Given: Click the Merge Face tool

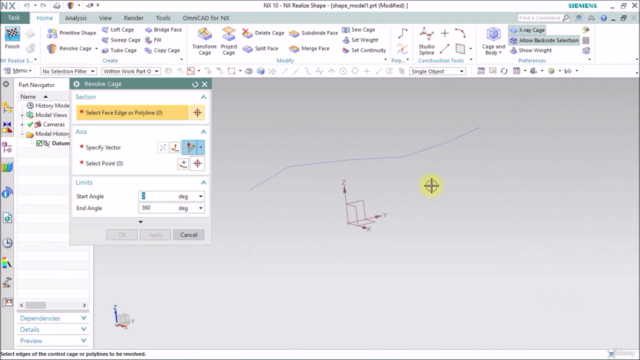Looking at the screenshot, I should click(309, 49).
